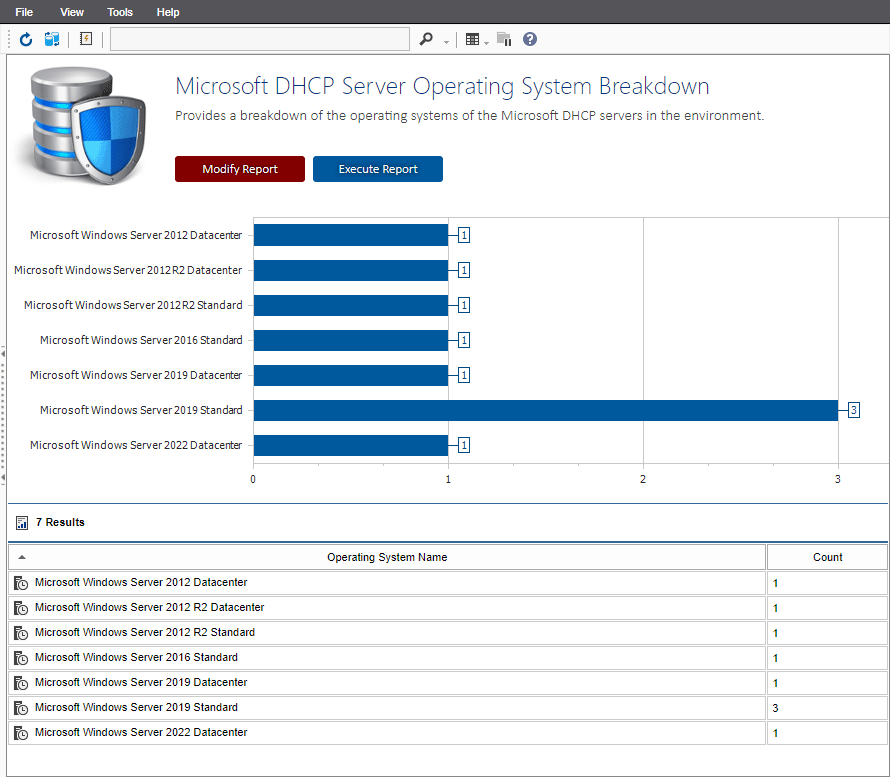
Task: Click count value 1 for Server 2016 Standard
Action: [x=775, y=658]
